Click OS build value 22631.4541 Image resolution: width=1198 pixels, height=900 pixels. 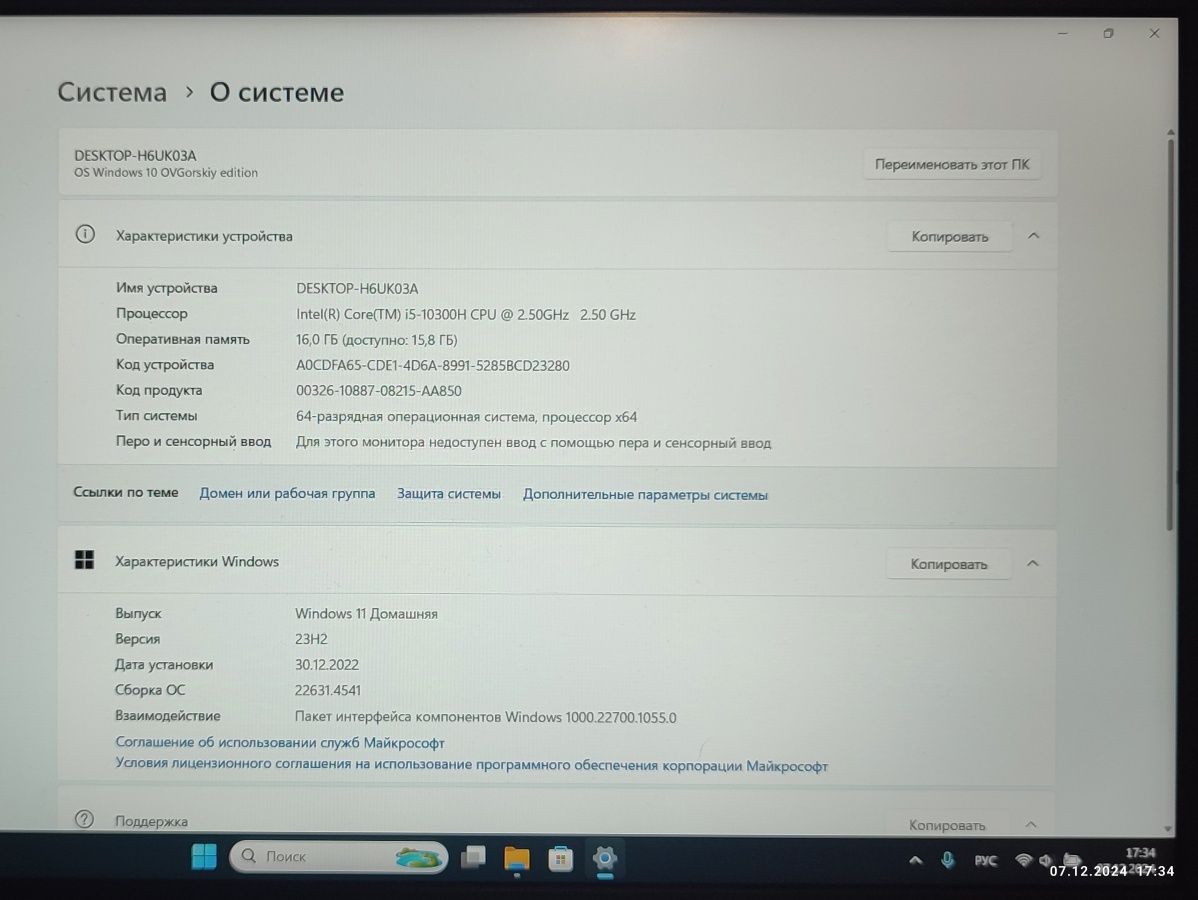click(x=328, y=691)
